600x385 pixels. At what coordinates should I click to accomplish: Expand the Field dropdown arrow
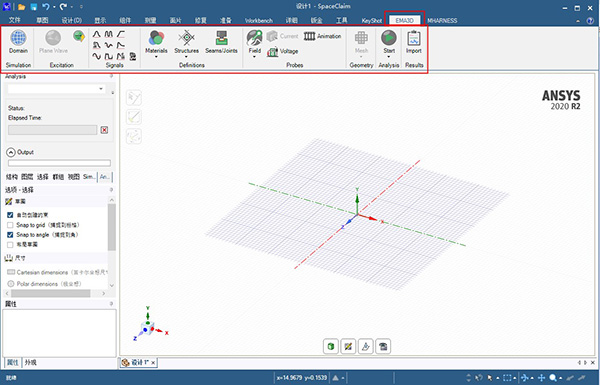(254, 57)
